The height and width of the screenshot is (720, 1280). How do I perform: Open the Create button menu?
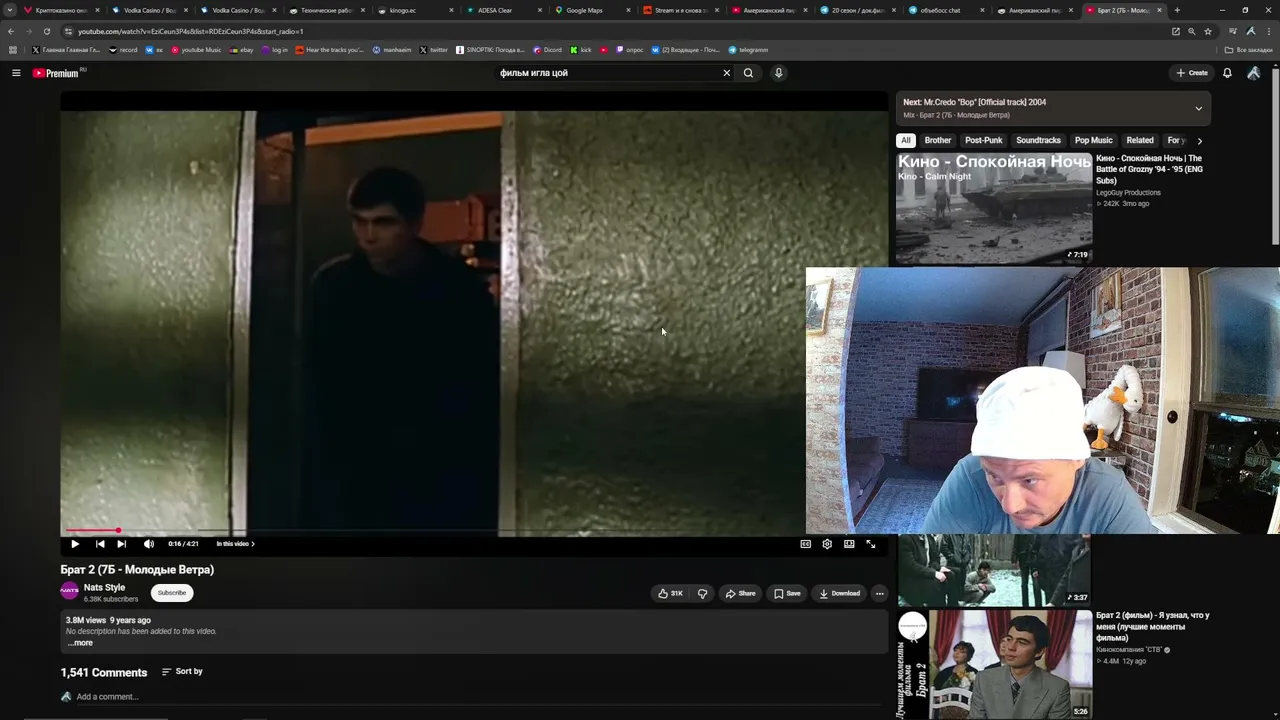pos(1192,73)
